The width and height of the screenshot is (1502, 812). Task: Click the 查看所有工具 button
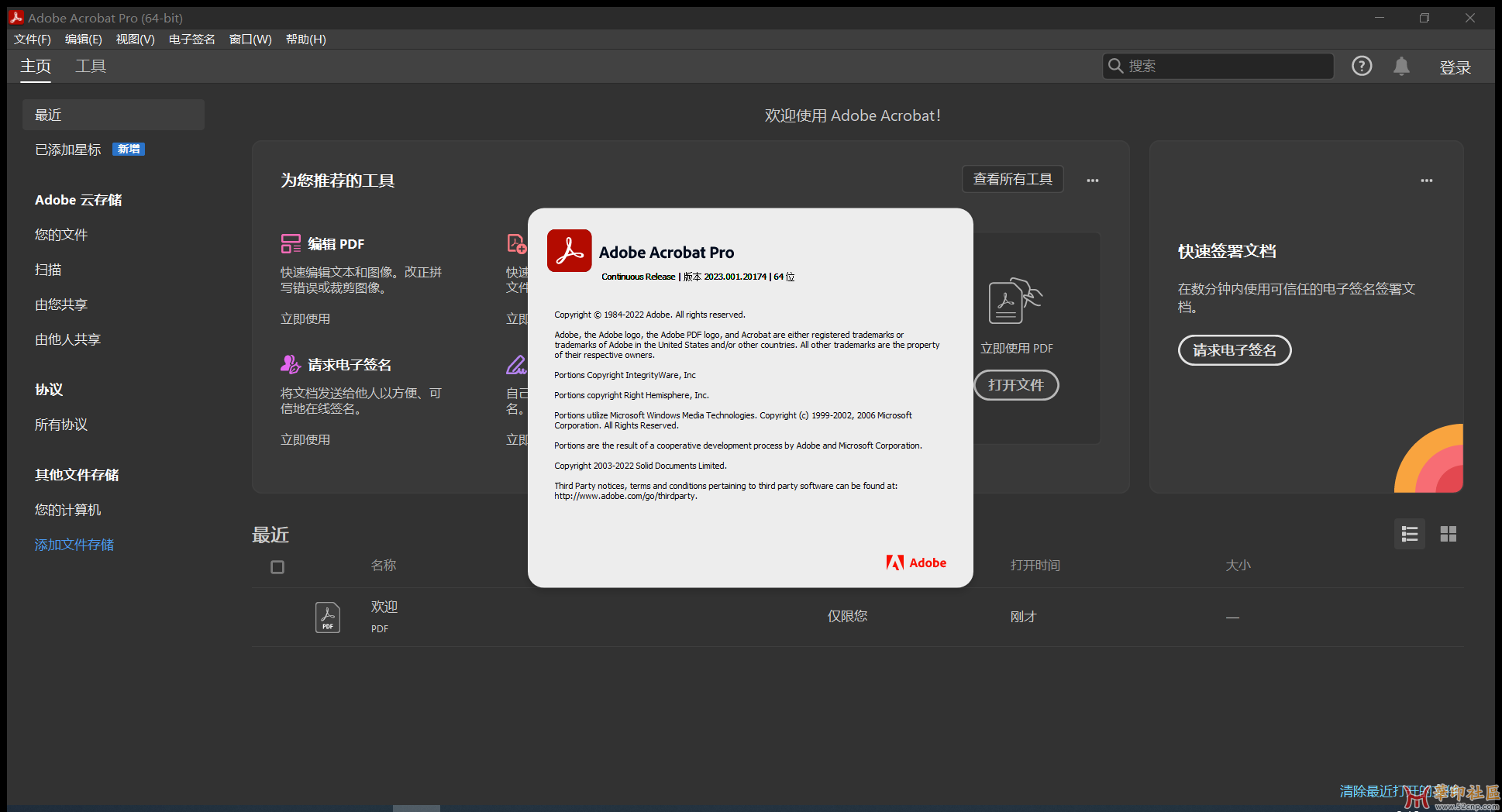point(1012,179)
